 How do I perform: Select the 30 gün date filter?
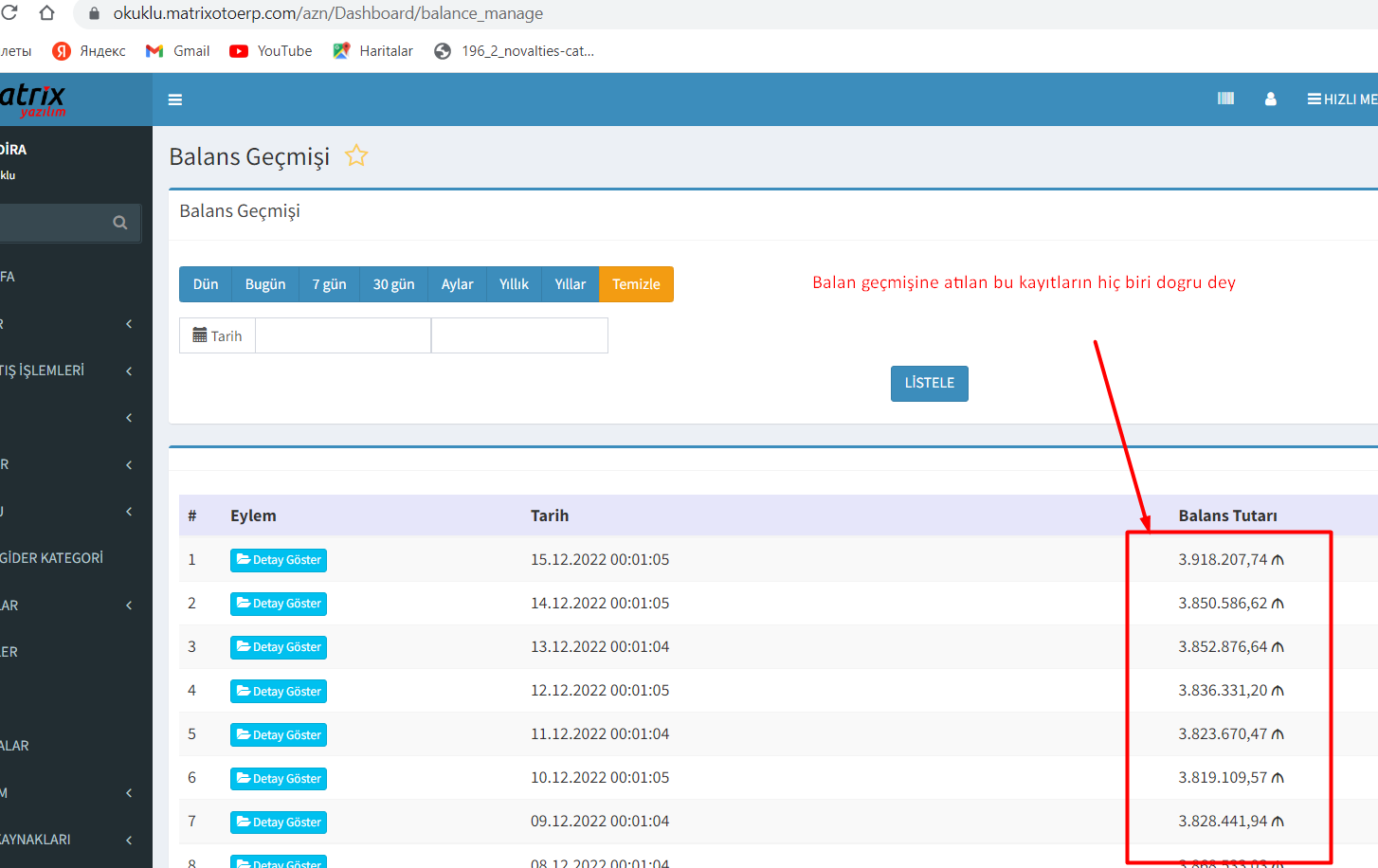pyautogui.click(x=393, y=284)
